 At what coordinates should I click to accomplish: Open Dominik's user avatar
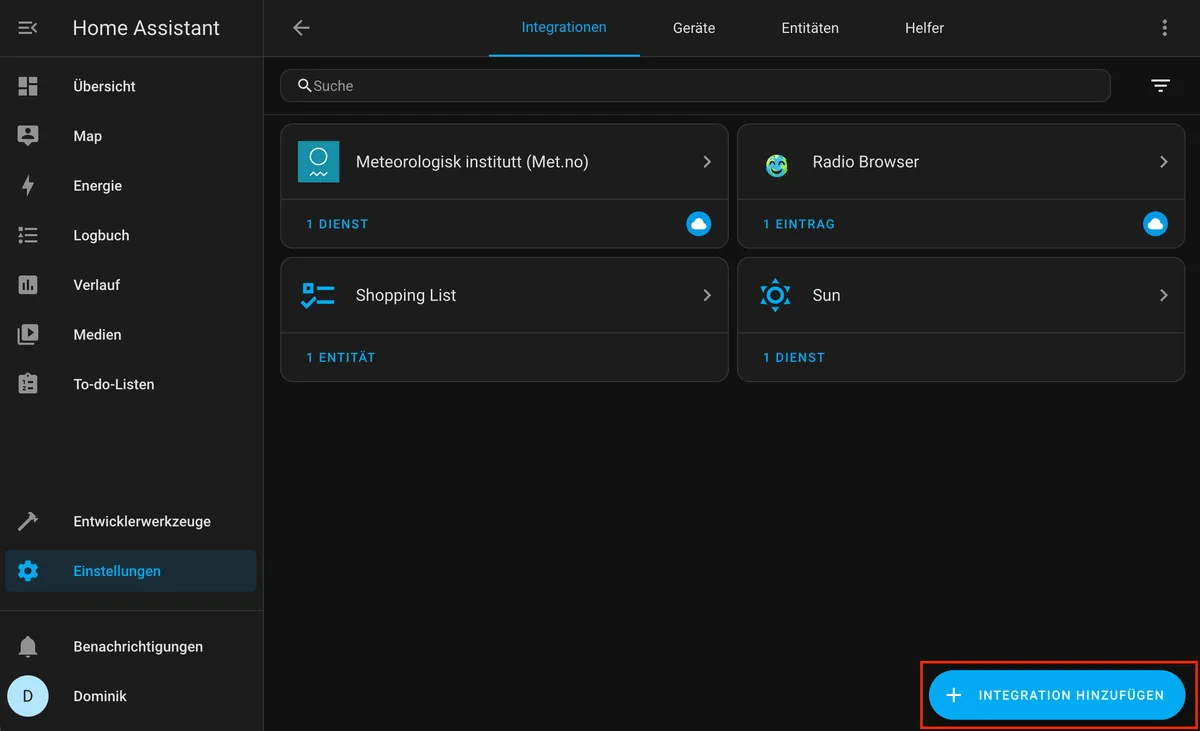[x=28, y=696]
